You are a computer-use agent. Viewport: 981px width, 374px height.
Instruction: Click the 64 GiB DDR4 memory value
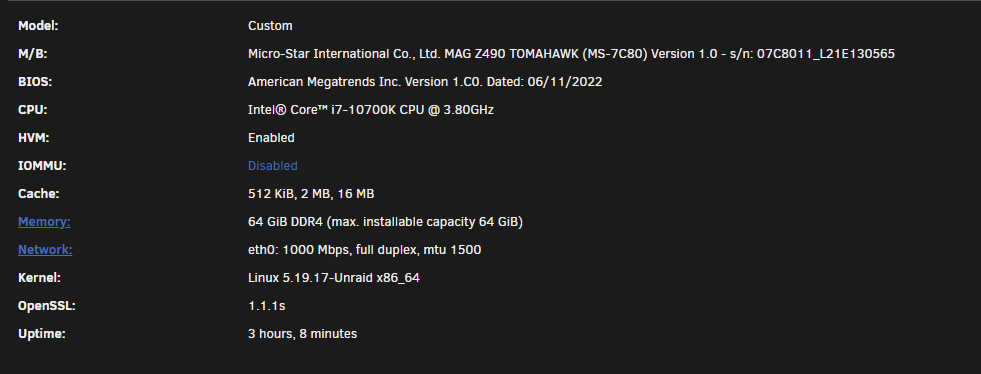click(385, 222)
